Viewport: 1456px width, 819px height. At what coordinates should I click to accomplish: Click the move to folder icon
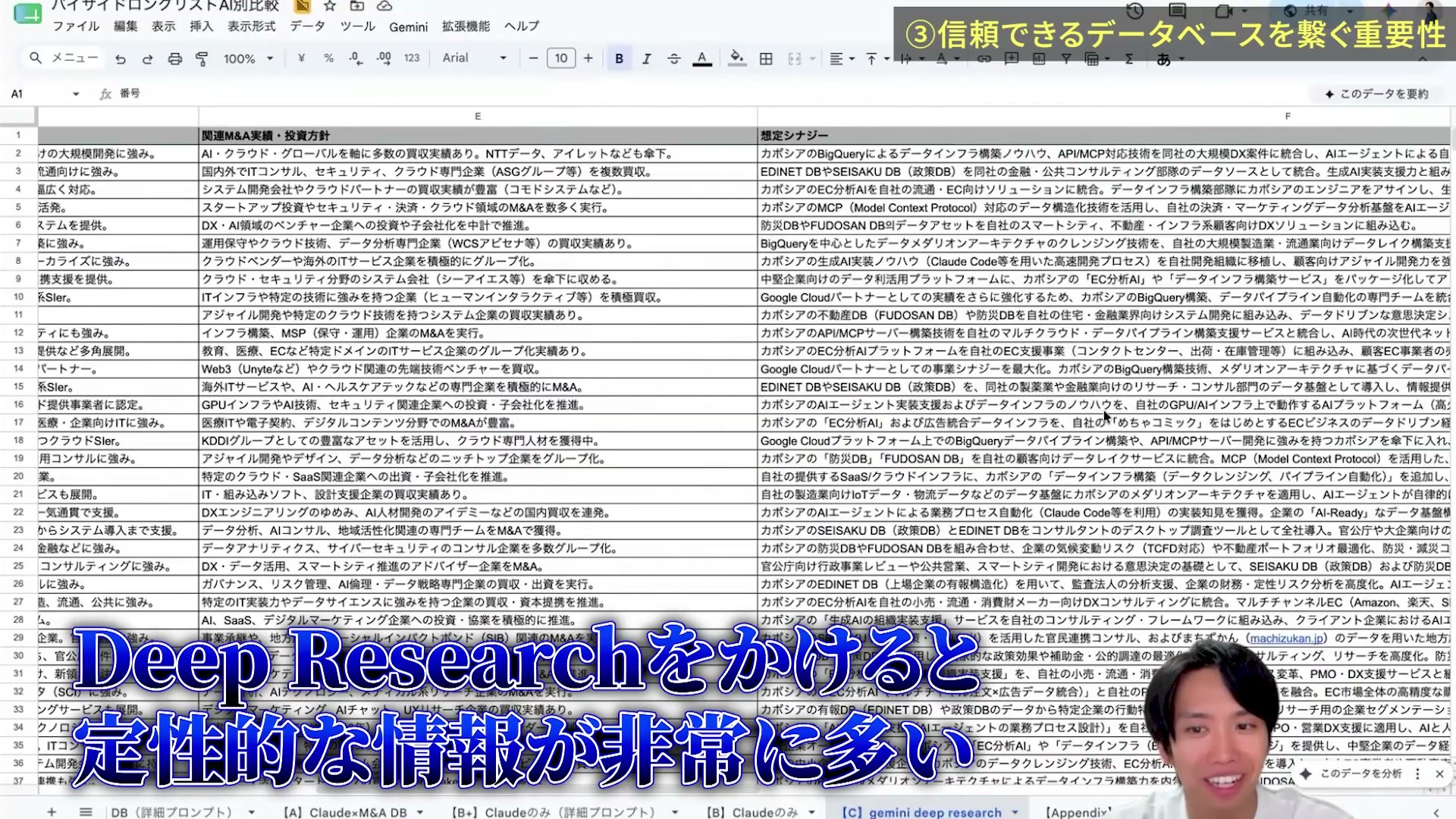pos(356,6)
